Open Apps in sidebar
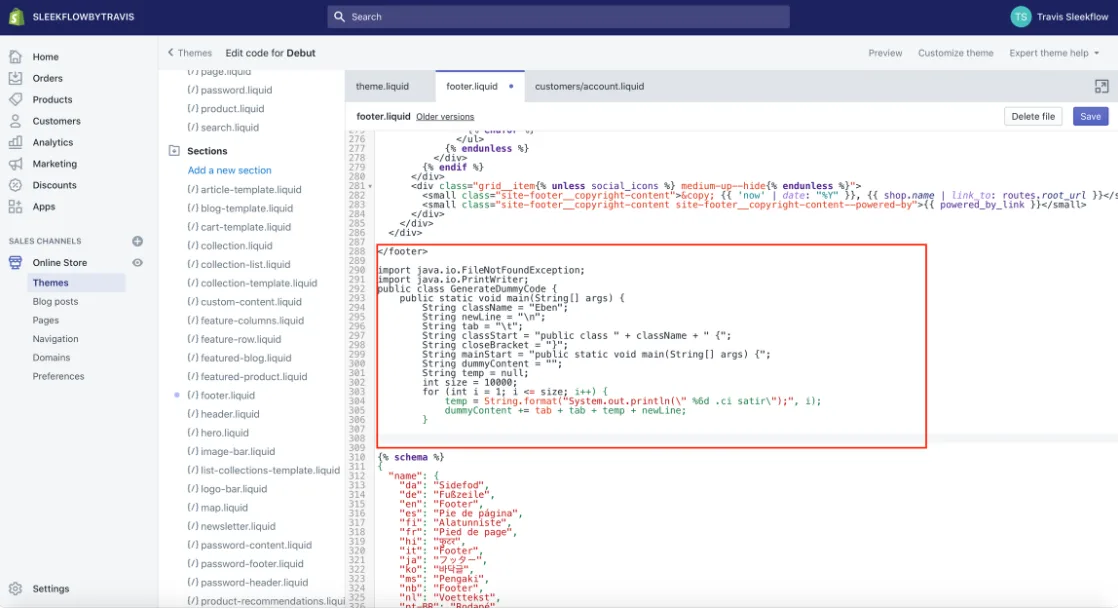 click(x=43, y=206)
